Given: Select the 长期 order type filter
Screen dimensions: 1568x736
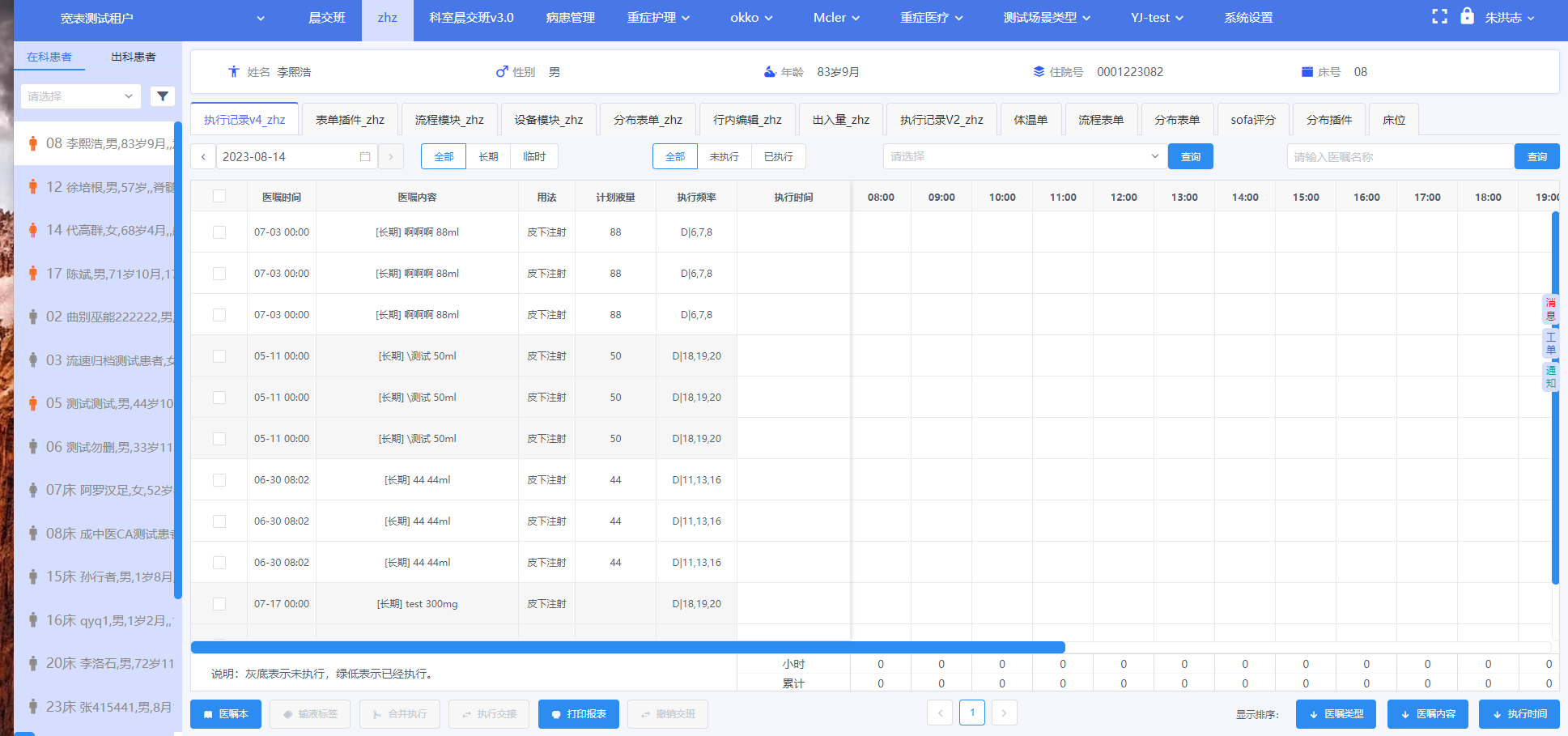Looking at the screenshot, I should (488, 156).
